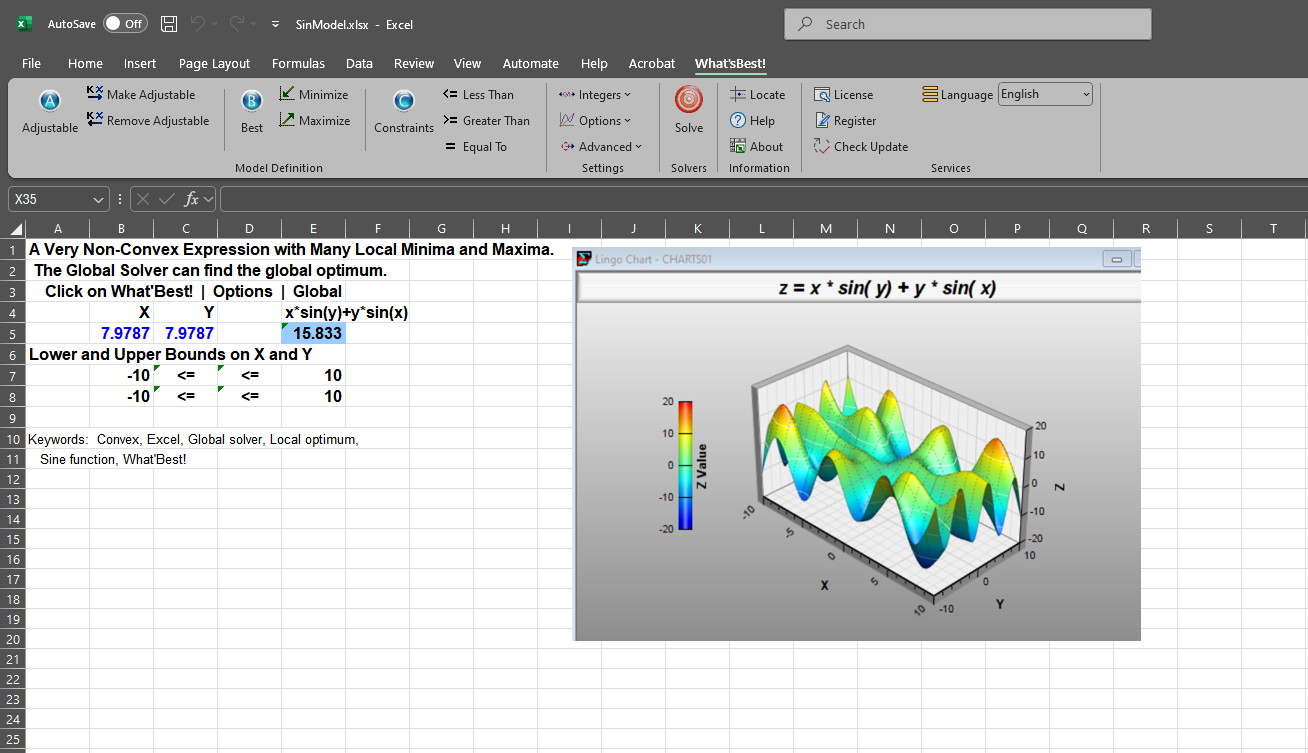Screen dimensions: 1308x753
Task: Open the Name Box dropdown arrow
Action: pos(98,199)
